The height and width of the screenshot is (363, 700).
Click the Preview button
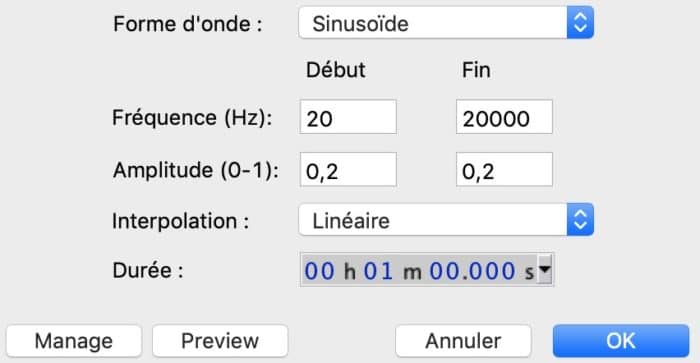[x=220, y=341]
